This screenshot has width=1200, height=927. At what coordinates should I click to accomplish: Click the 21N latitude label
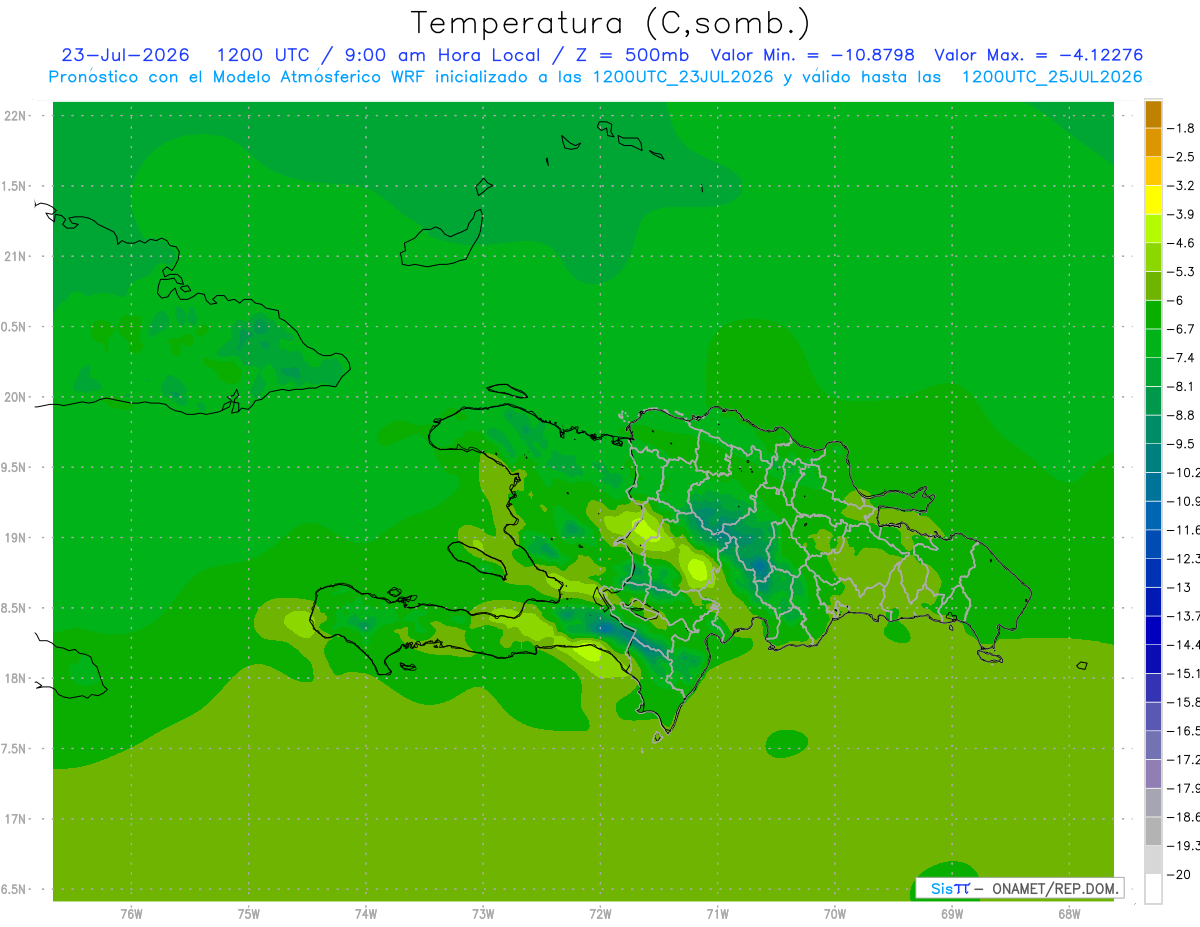17,257
